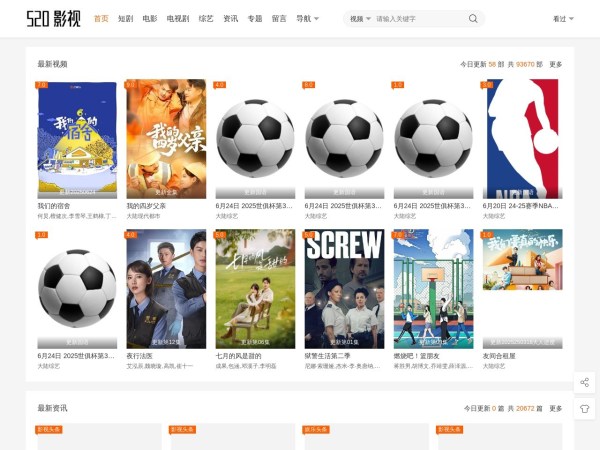This screenshot has height=450, width=600.
Task: Click the search magnifier icon
Action: coord(473,19)
